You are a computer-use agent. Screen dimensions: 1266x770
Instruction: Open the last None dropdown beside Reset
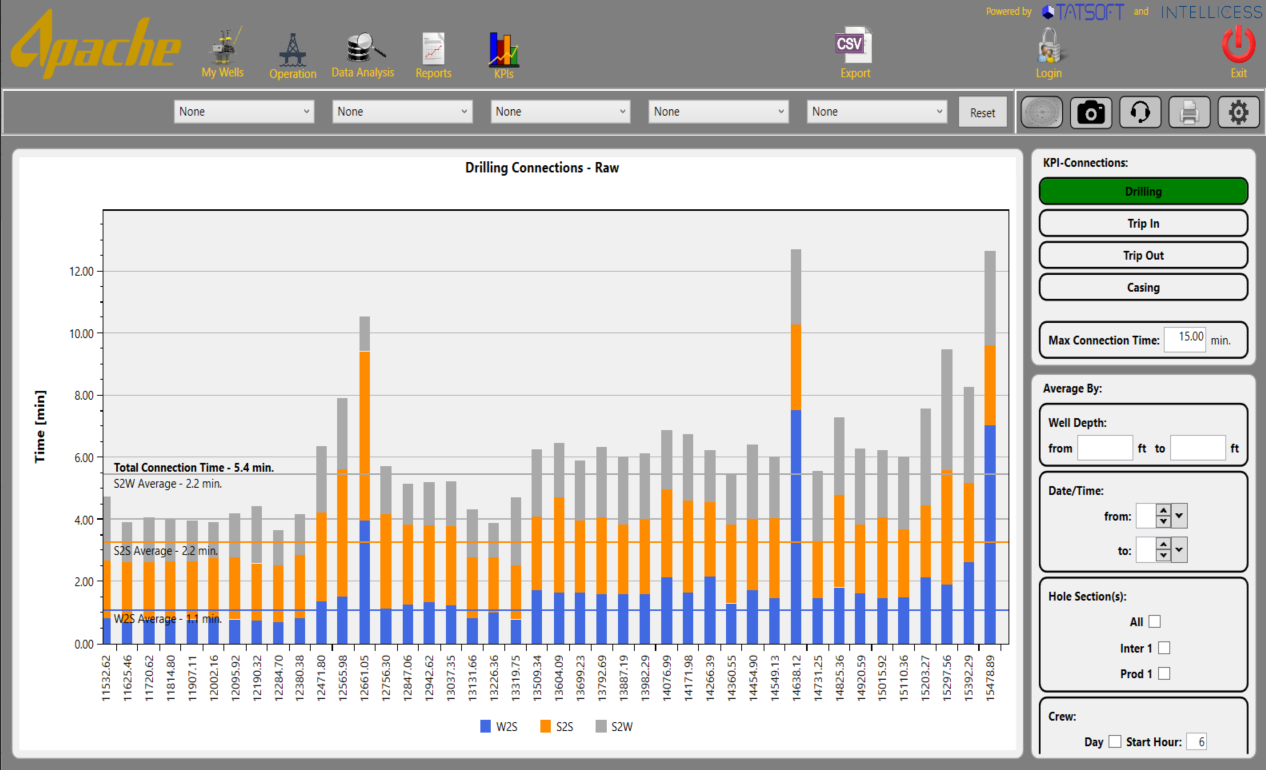pyautogui.click(x=877, y=112)
